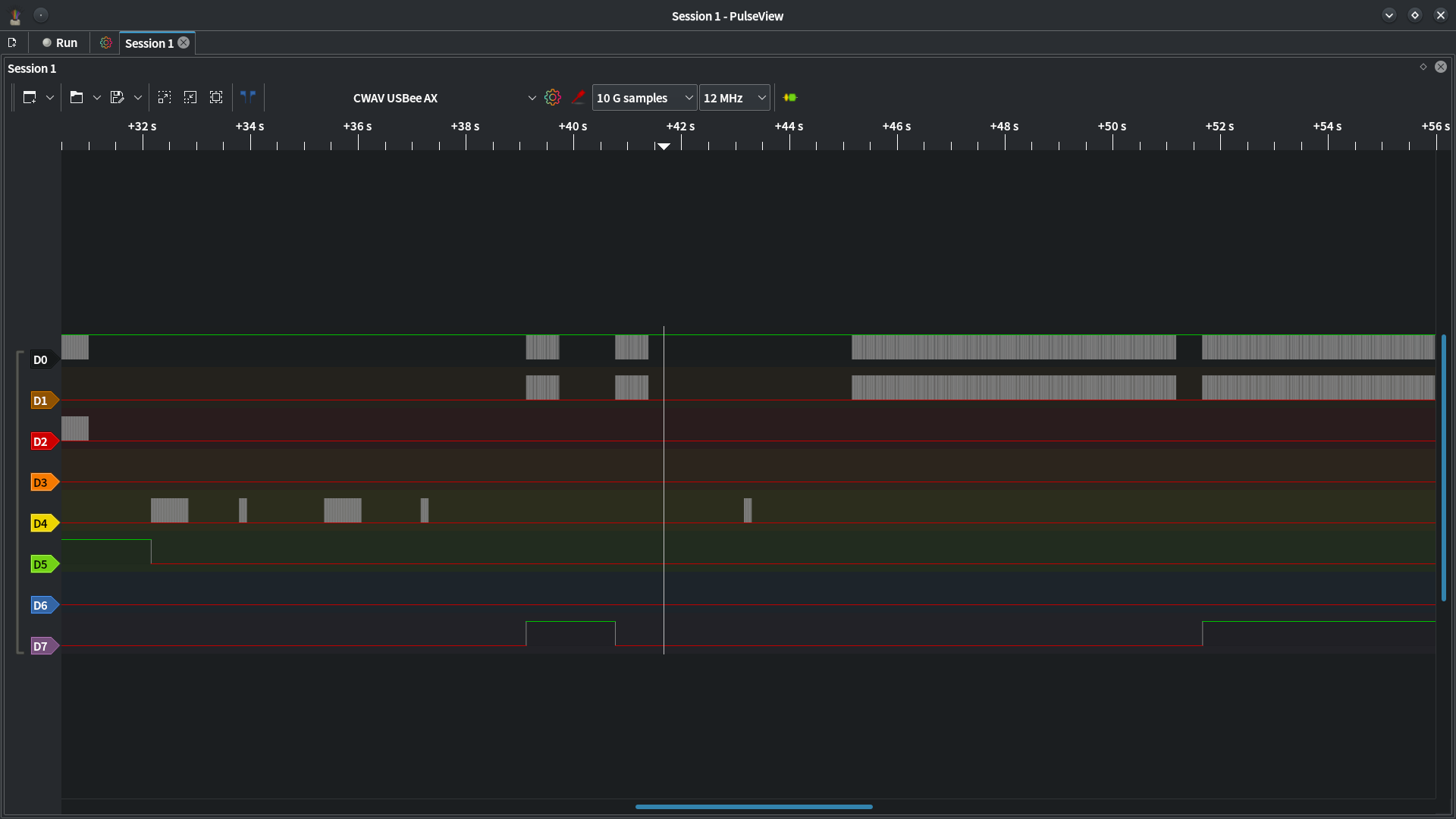Click the +46 s ruler label
Image resolution: width=1456 pixels, height=819 pixels.
coord(896,127)
